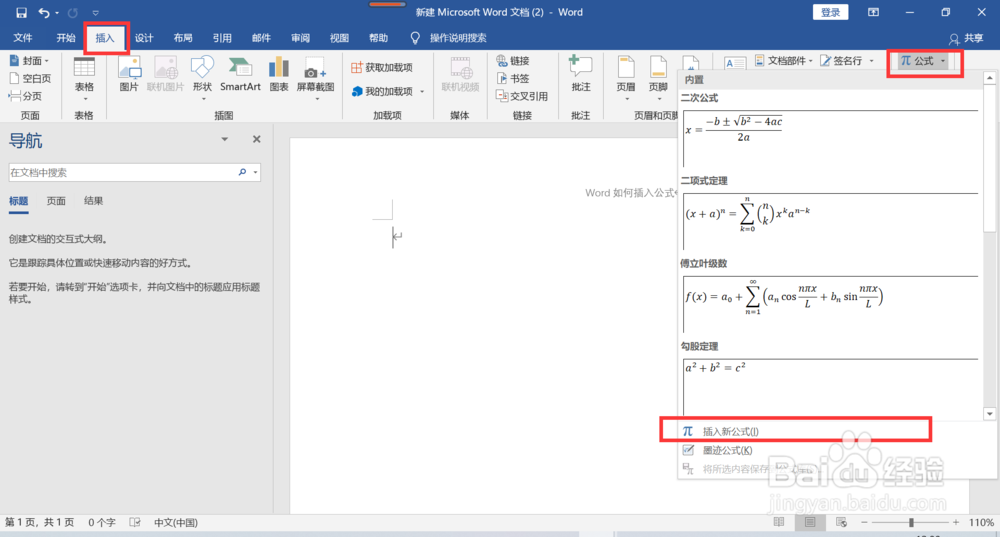Click the 共享 share button

[x=966, y=38]
